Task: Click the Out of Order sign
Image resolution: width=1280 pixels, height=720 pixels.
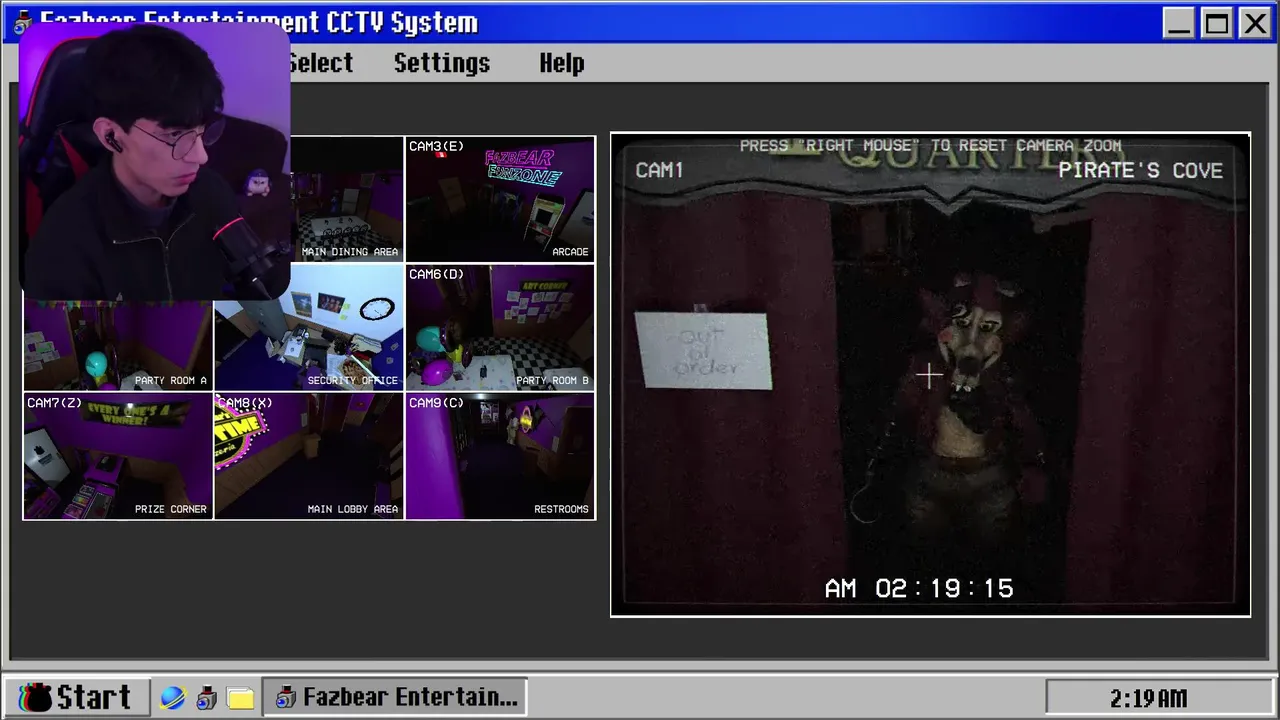Action: (x=703, y=351)
